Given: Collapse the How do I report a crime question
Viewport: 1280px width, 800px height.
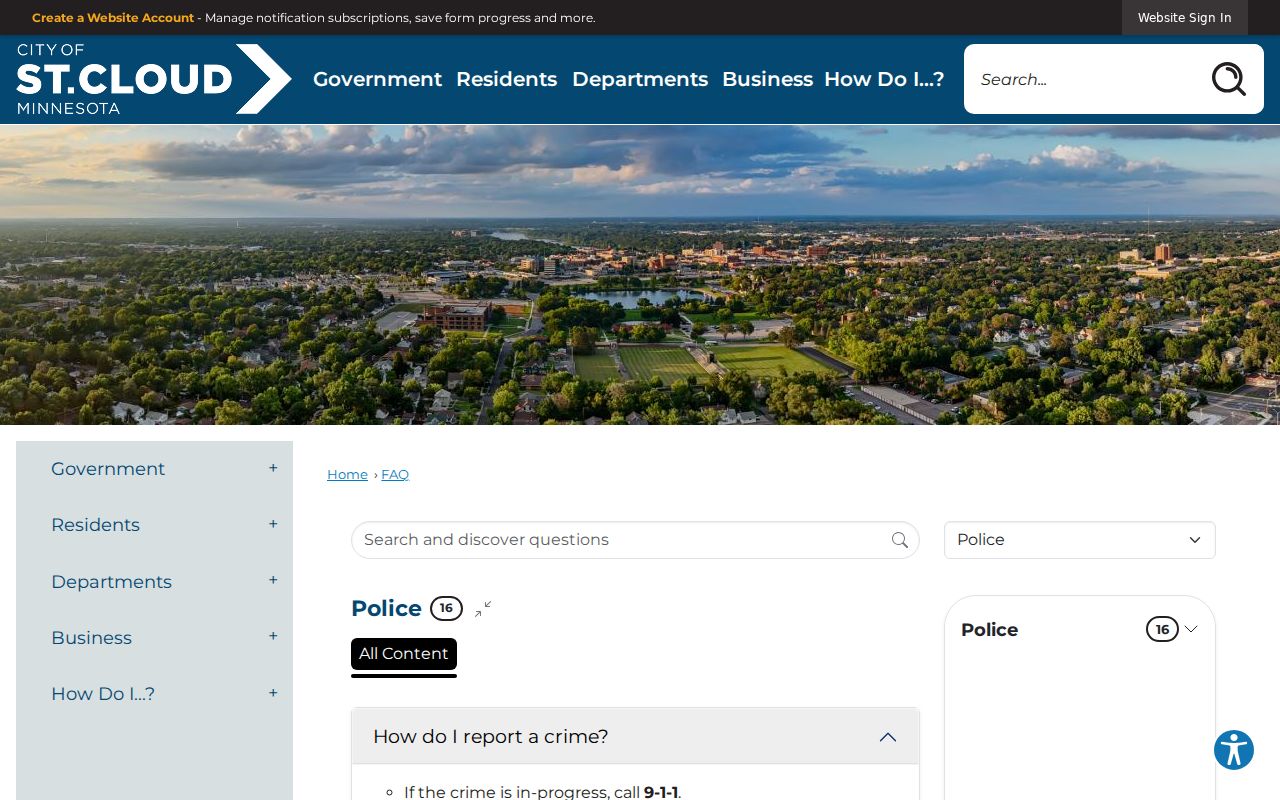Looking at the screenshot, I should coord(635,736).
